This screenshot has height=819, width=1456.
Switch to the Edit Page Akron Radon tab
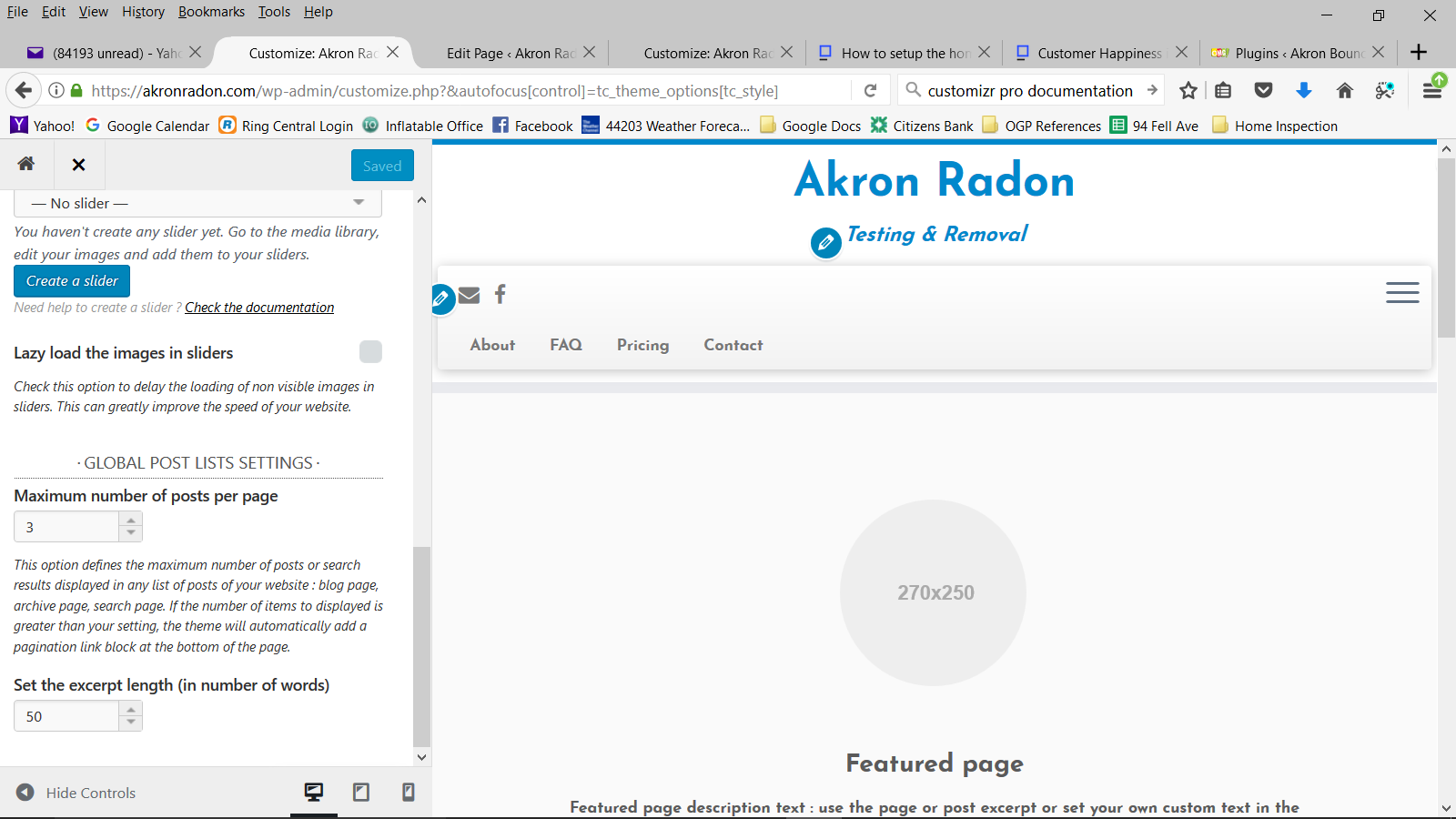click(510, 53)
